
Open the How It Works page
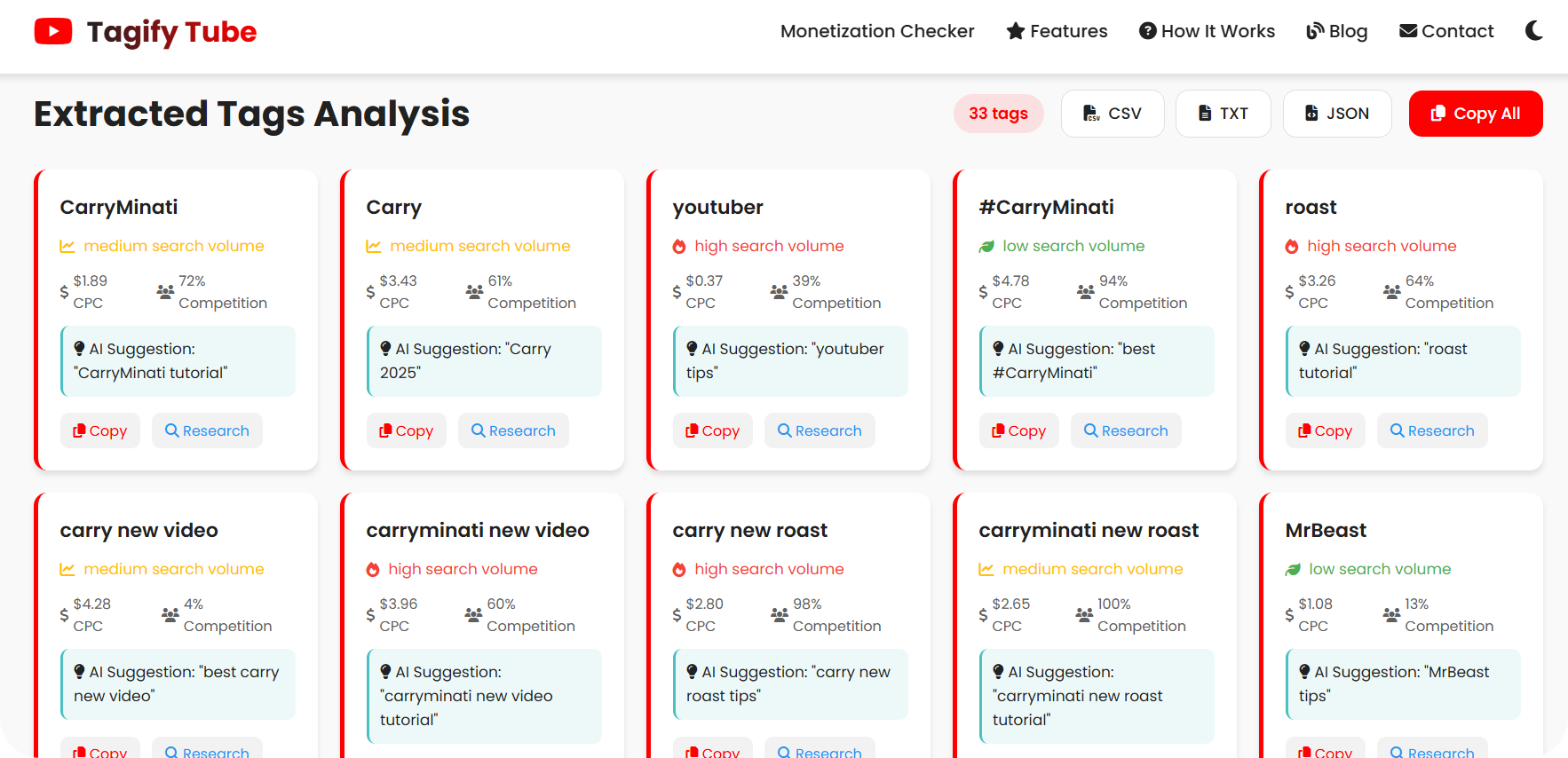click(x=1207, y=31)
